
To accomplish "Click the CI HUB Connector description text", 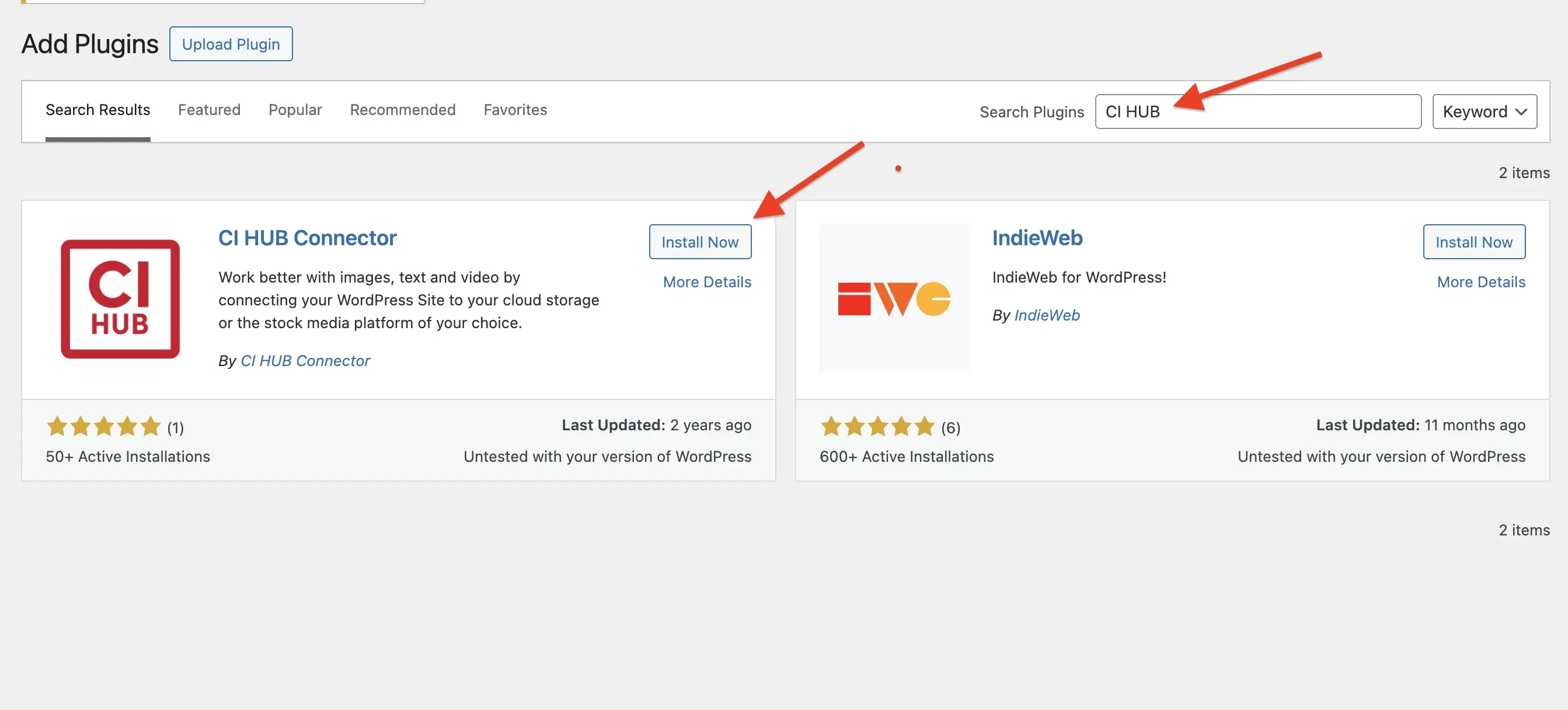I will (x=409, y=300).
